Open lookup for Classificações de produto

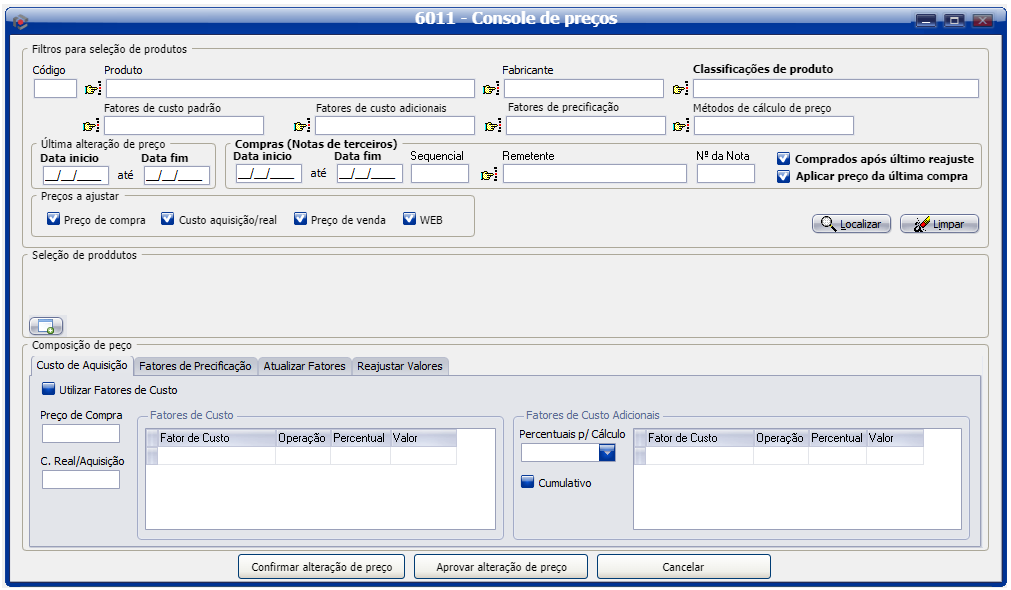click(681, 89)
